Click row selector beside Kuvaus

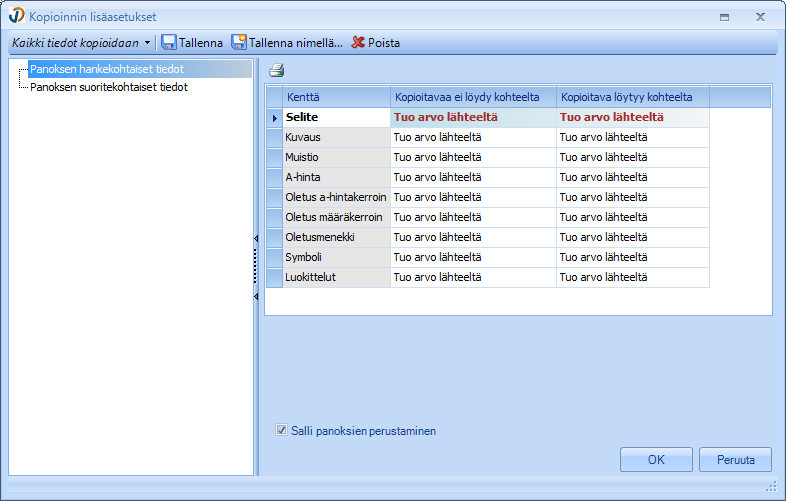pos(274,137)
